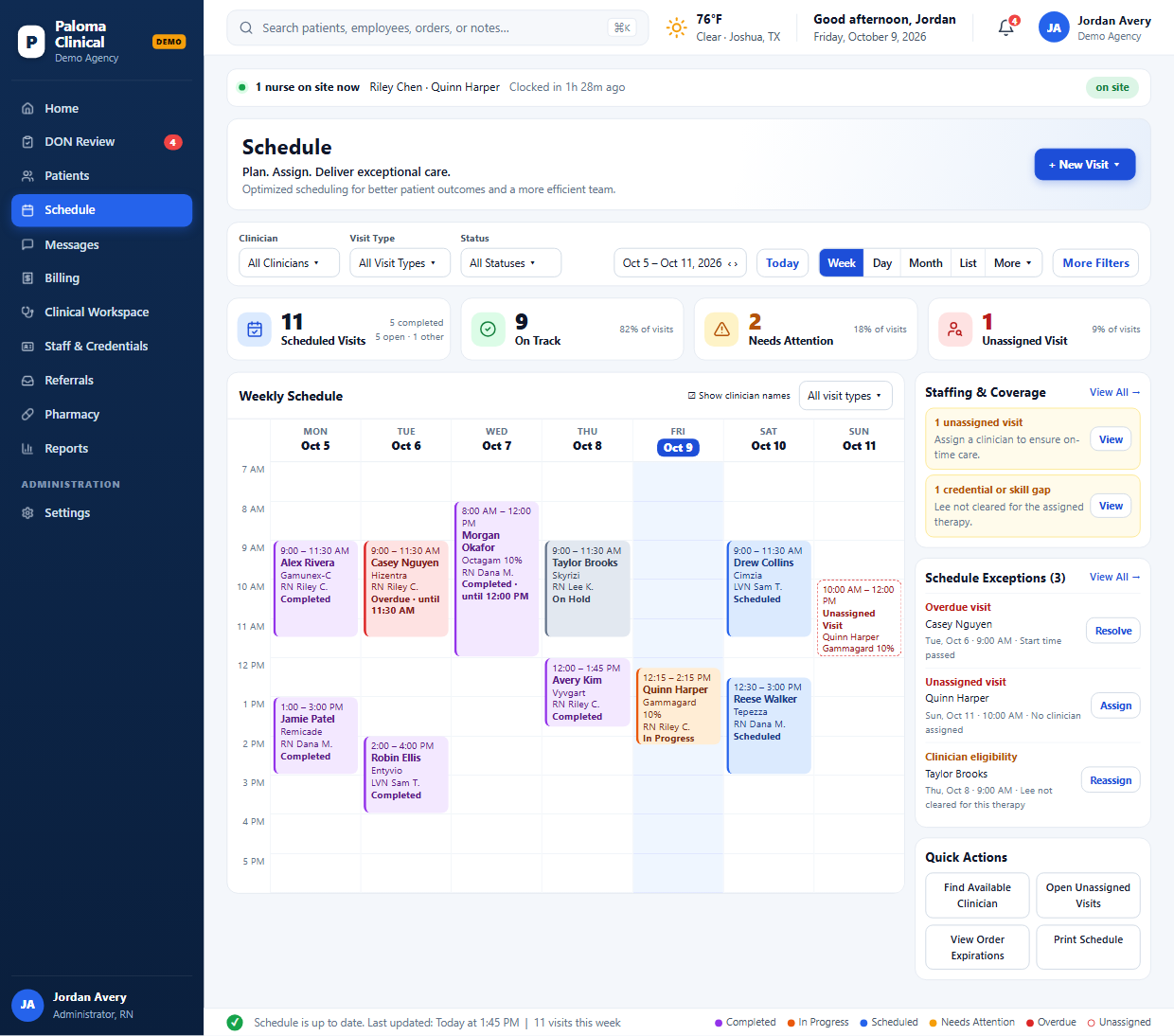Switch to Month view tab
Screen dimensions: 1174x1036
click(x=926, y=263)
